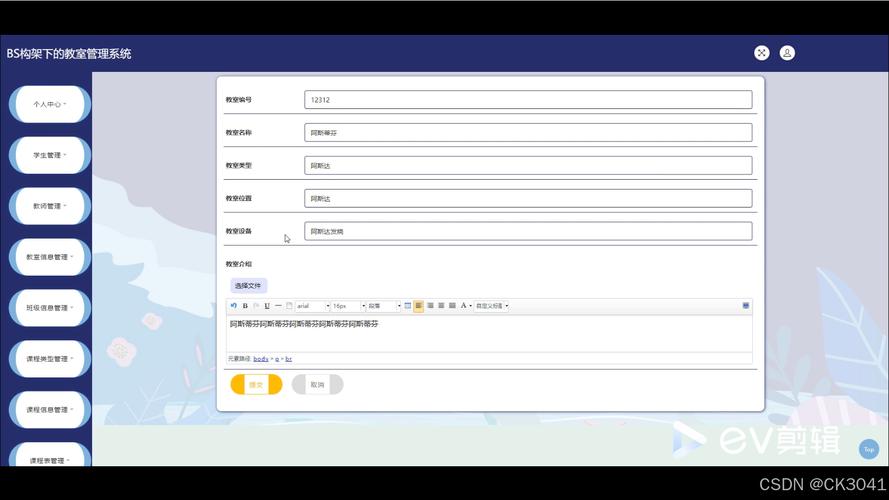Focus the 教室设备 classroom equipment field
The width and height of the screenshot is (889, 500).
click(x=528, y=231)
